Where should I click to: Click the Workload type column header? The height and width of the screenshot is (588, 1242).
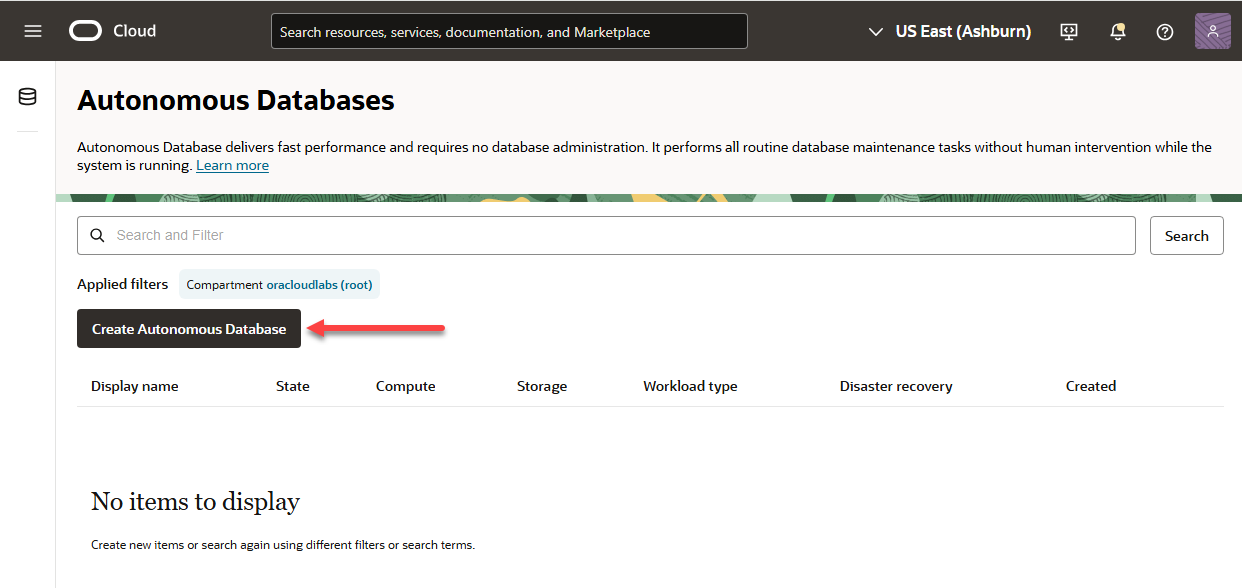(x=690, y=386)
